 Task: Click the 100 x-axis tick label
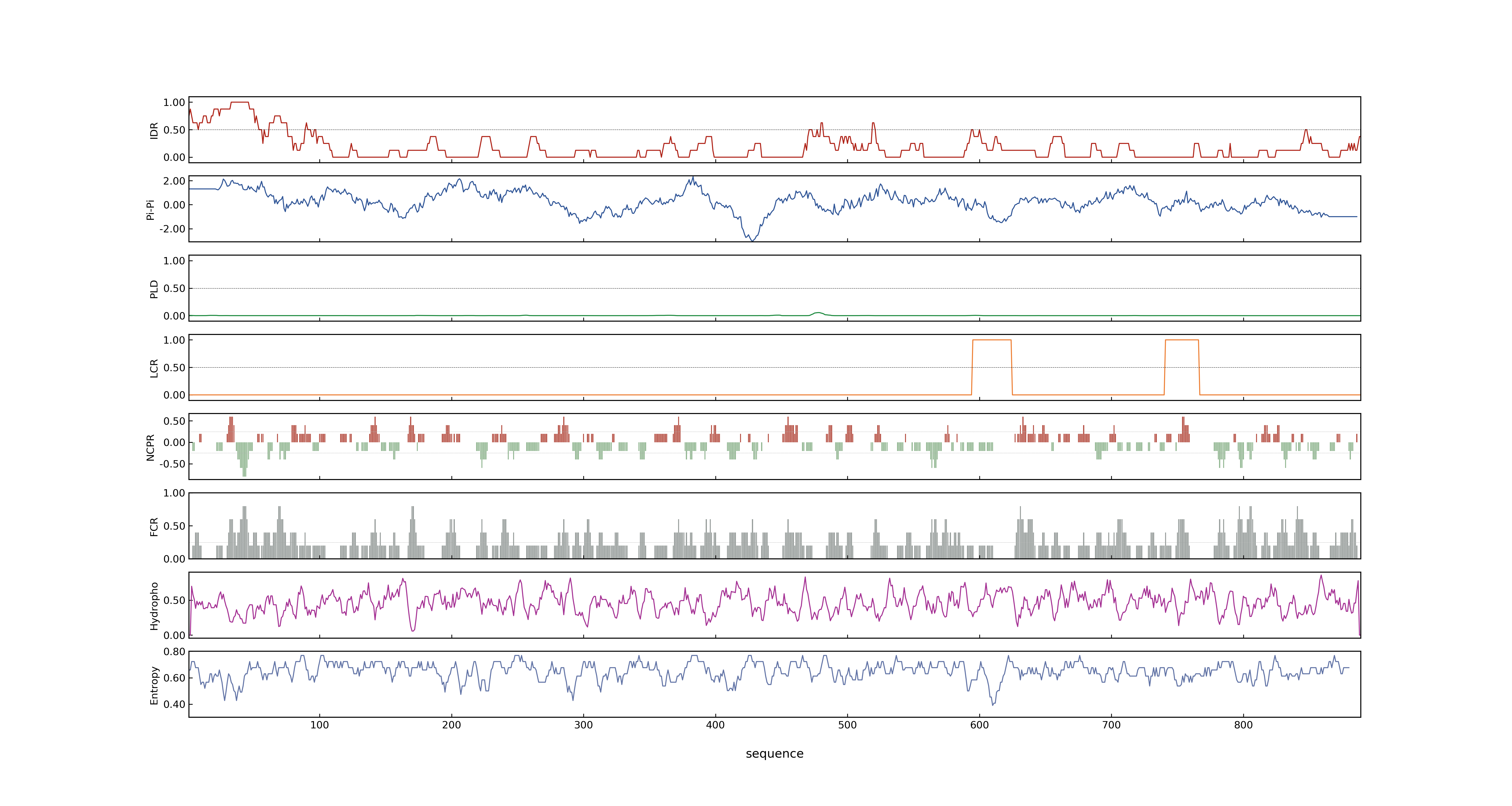coord(319,725)
